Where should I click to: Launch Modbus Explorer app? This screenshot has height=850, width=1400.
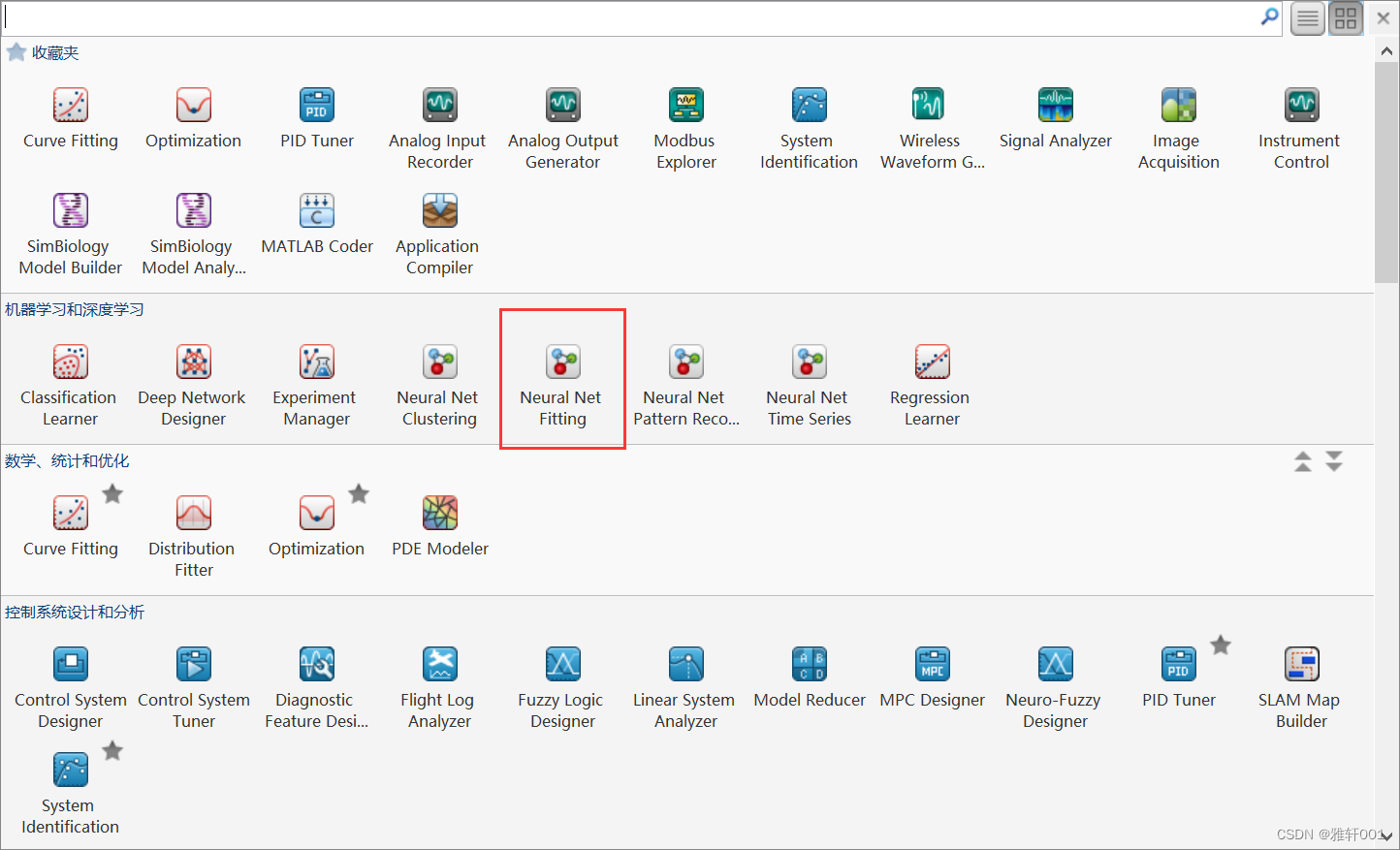pyautogui.click(x=686, y=130)
